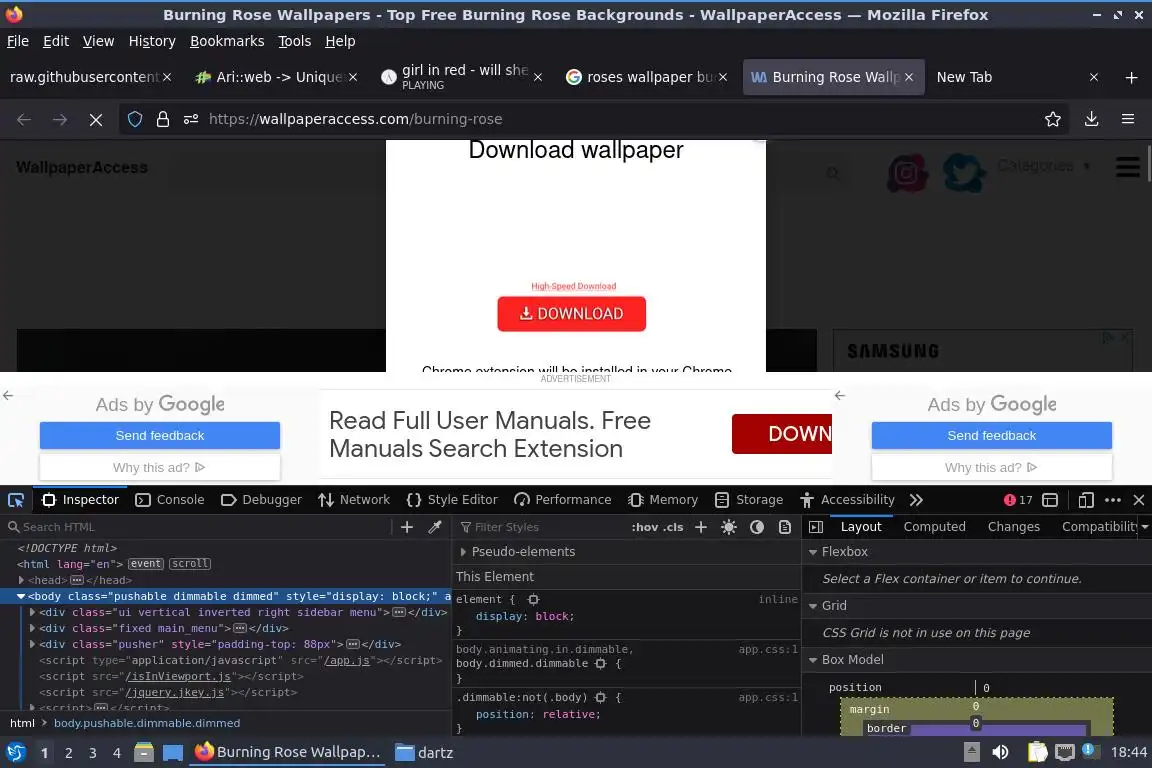Toggle print media simulation icon

tap(785, 527)
